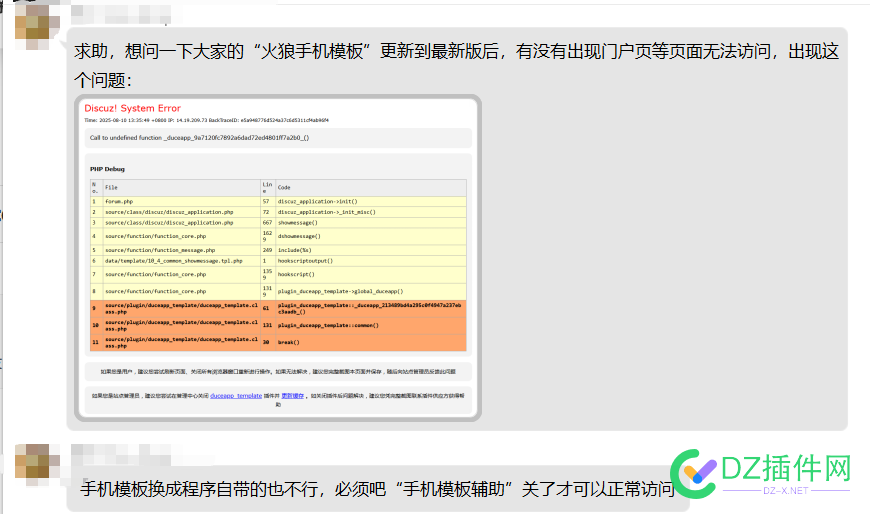The image size is (870, 514).
Task: Click the user advice notice starting '如果您是用户'
Action: click(278, 372)
